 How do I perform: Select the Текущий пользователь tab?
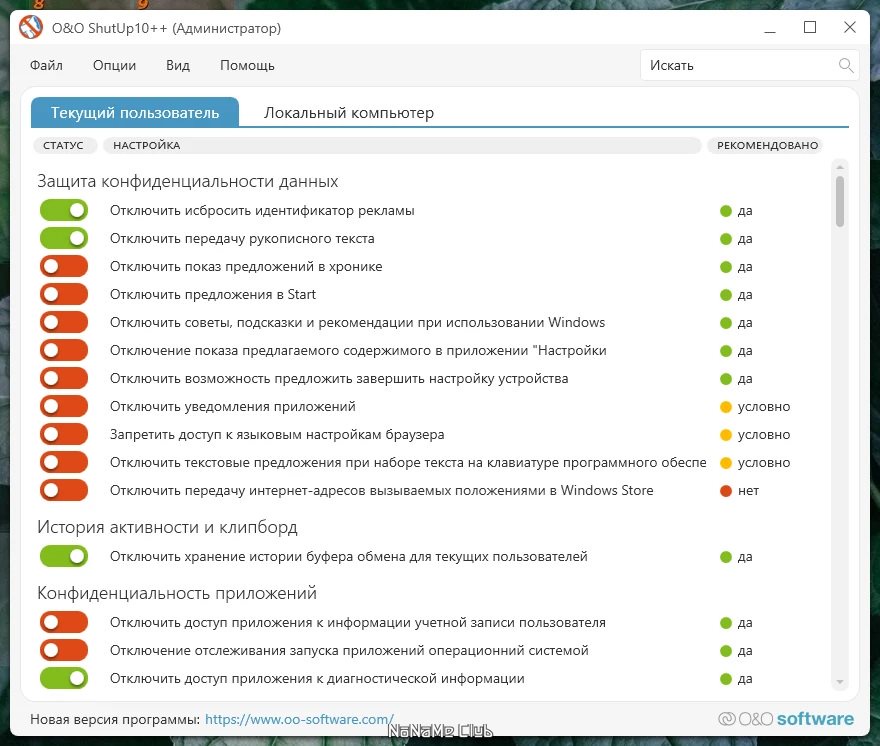(x=135, y=112)
